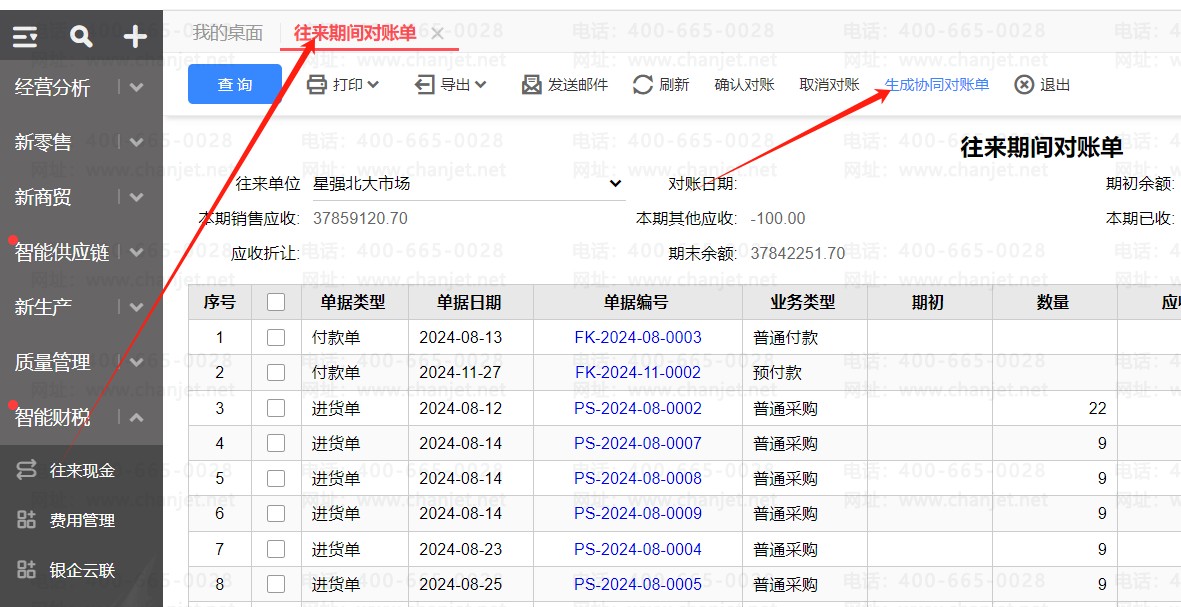Screen dimensions: 1181x607
Task: Open the 打印 dropdown arrow
Action: click(x=373, y=85)
